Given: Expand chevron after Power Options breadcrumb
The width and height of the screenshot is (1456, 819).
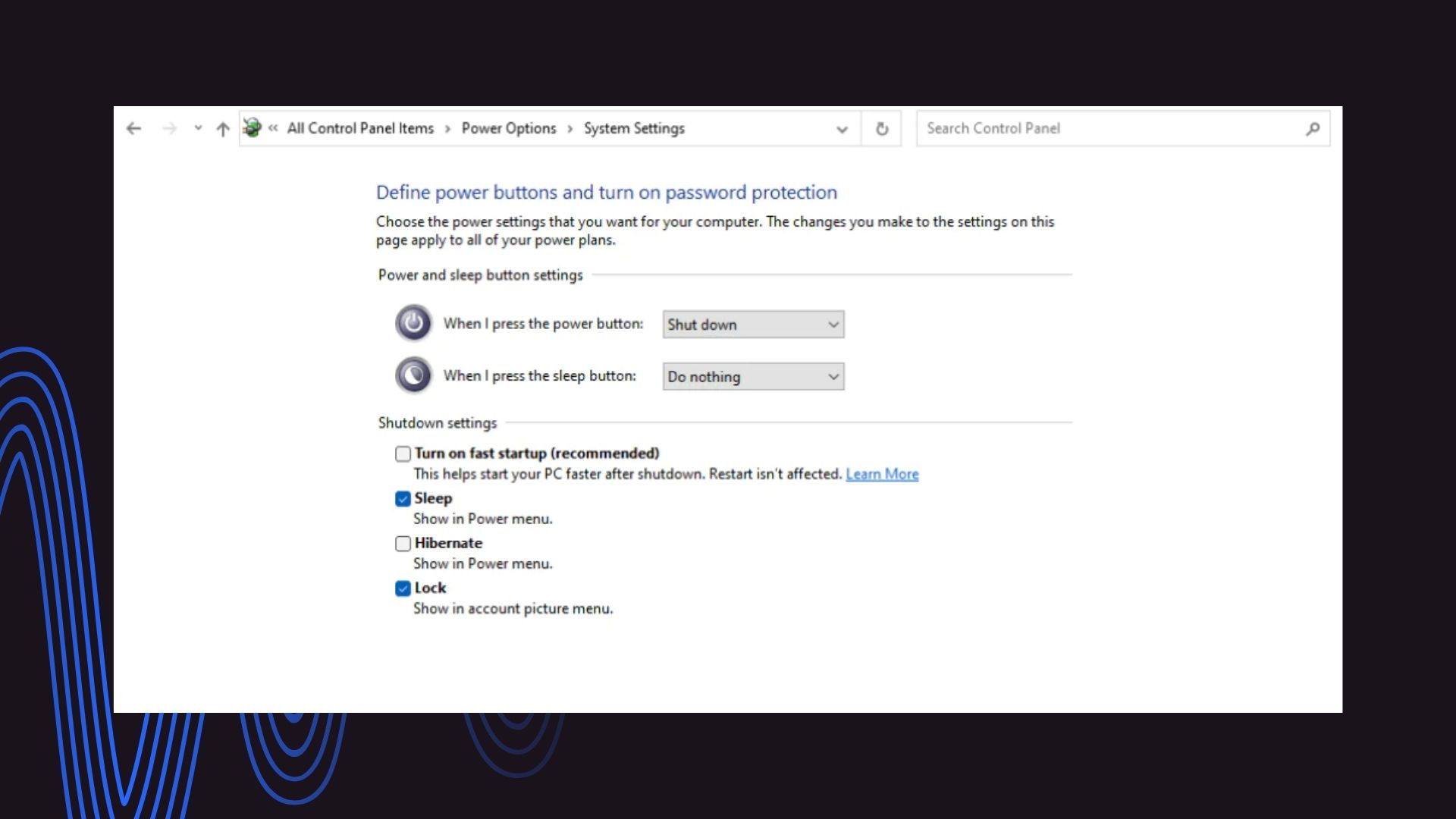Looking at the screenshot, I should (x=570, y=129).
